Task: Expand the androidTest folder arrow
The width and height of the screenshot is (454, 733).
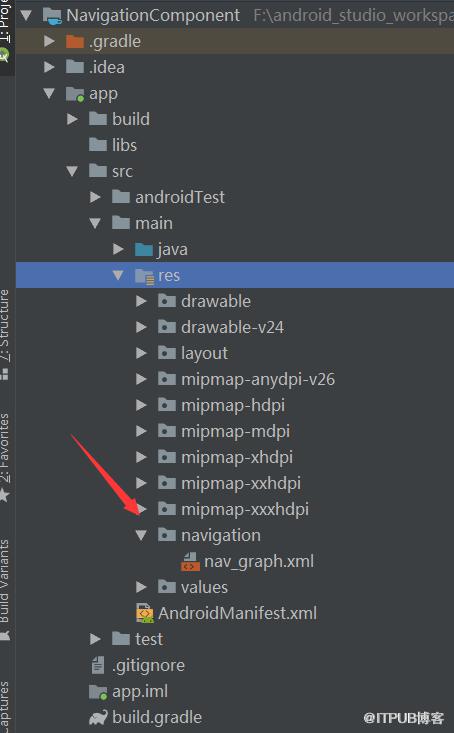Action: pyautogui.click(x=95, y=197)
